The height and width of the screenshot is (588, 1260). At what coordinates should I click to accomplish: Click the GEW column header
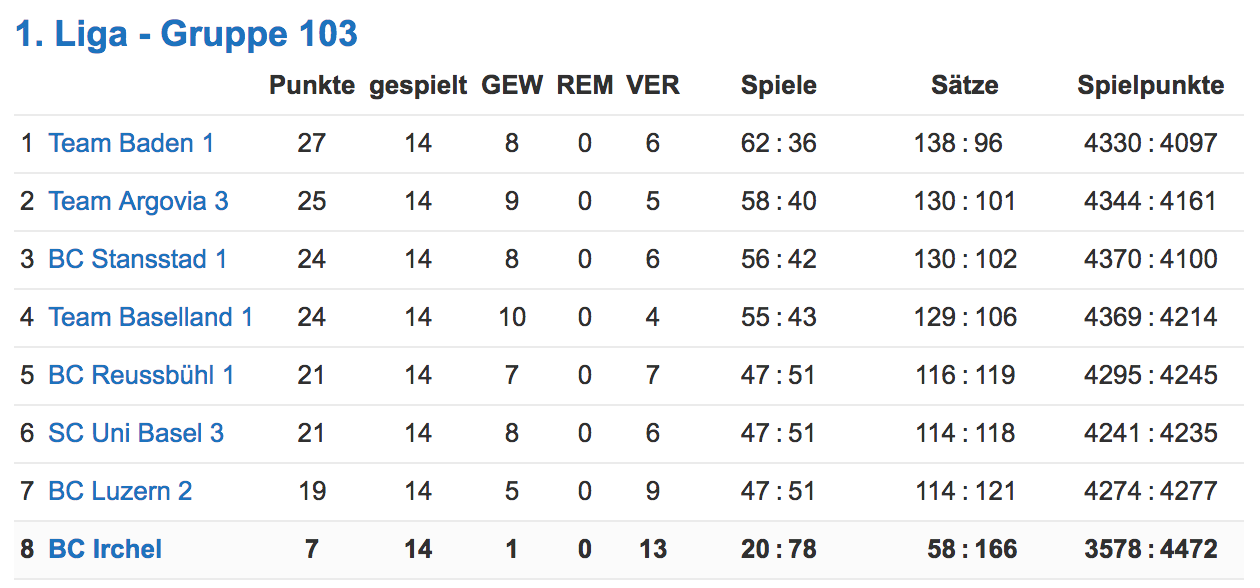512,86
